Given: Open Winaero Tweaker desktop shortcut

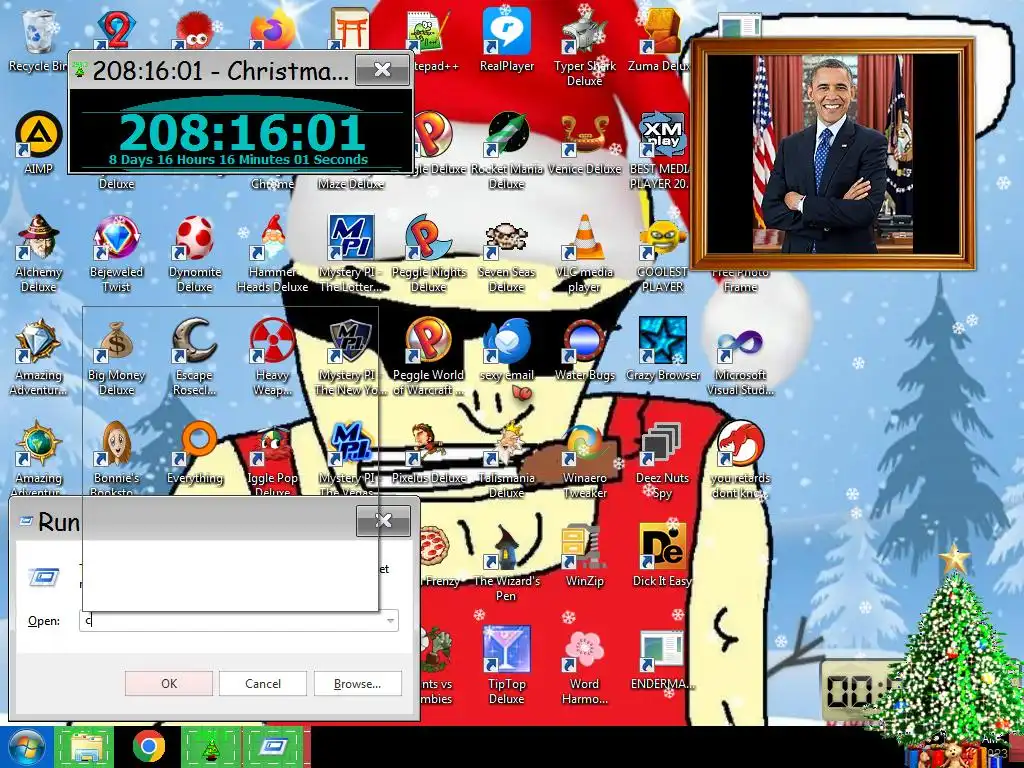Looking at the screenshot, I should (584, 460).
